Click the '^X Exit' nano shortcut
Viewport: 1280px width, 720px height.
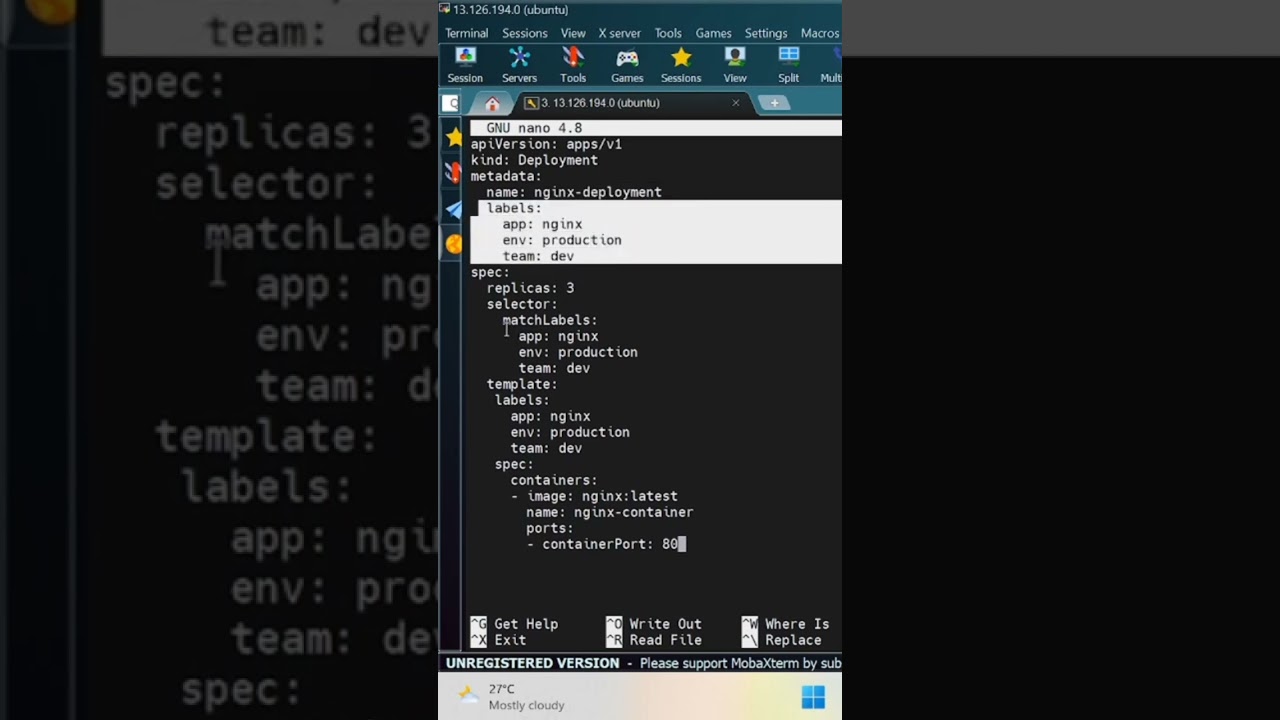coord(498,640)
